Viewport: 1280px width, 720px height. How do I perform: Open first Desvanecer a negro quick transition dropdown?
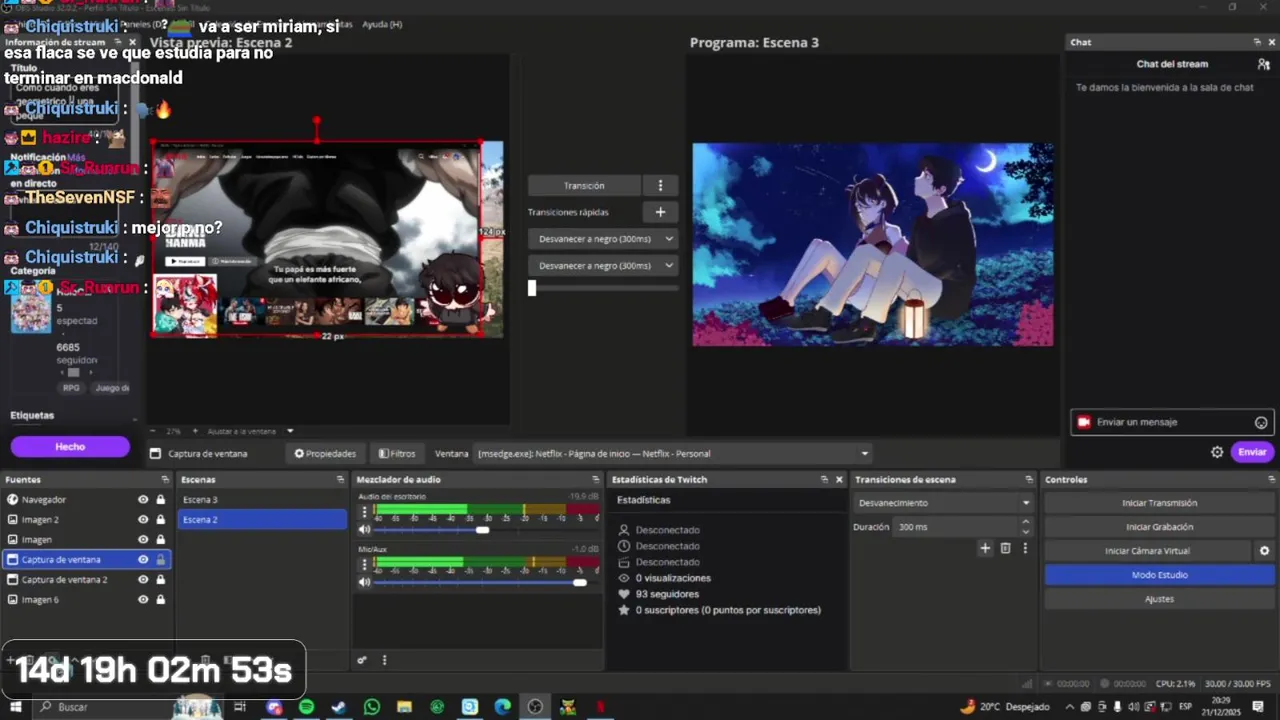tap(603, 239)
